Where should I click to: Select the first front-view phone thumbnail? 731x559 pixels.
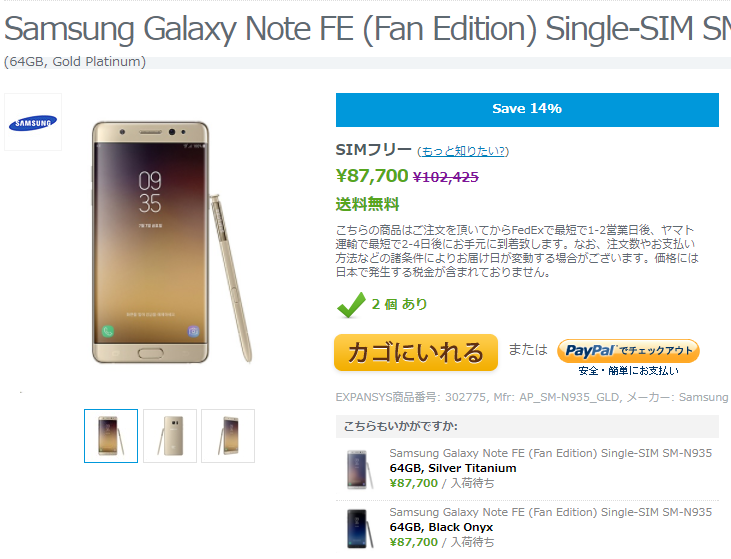111,436
